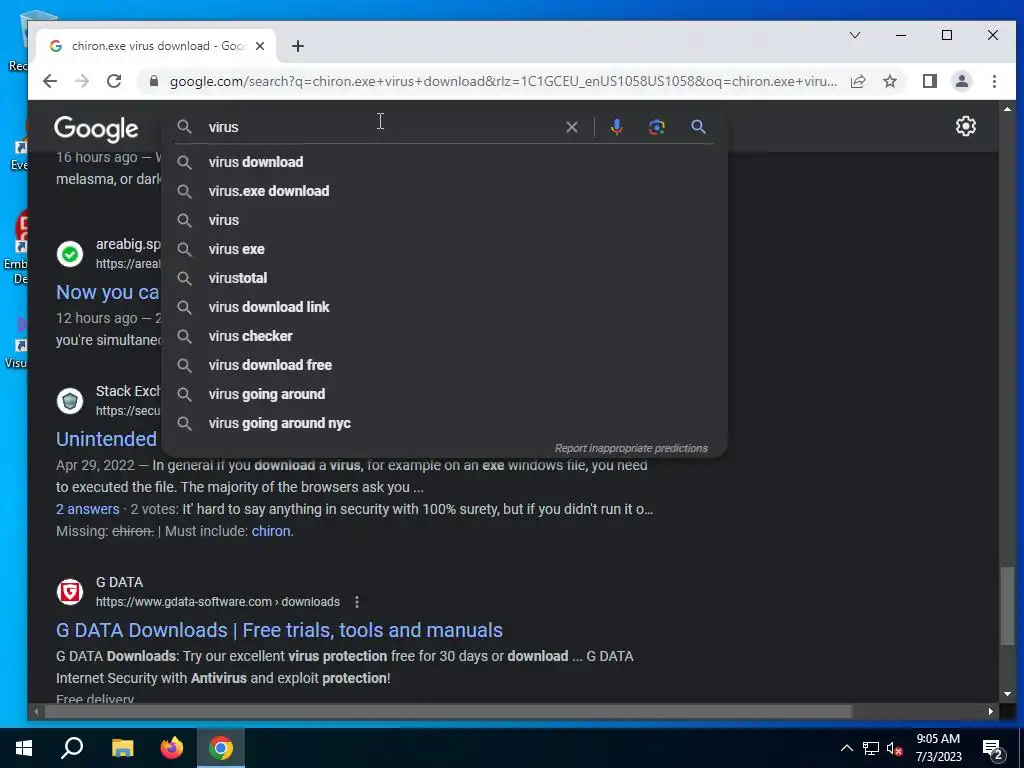1024x768 pixels.
Task: Click into the Google search input field
Action: click(x=382, y=127)
